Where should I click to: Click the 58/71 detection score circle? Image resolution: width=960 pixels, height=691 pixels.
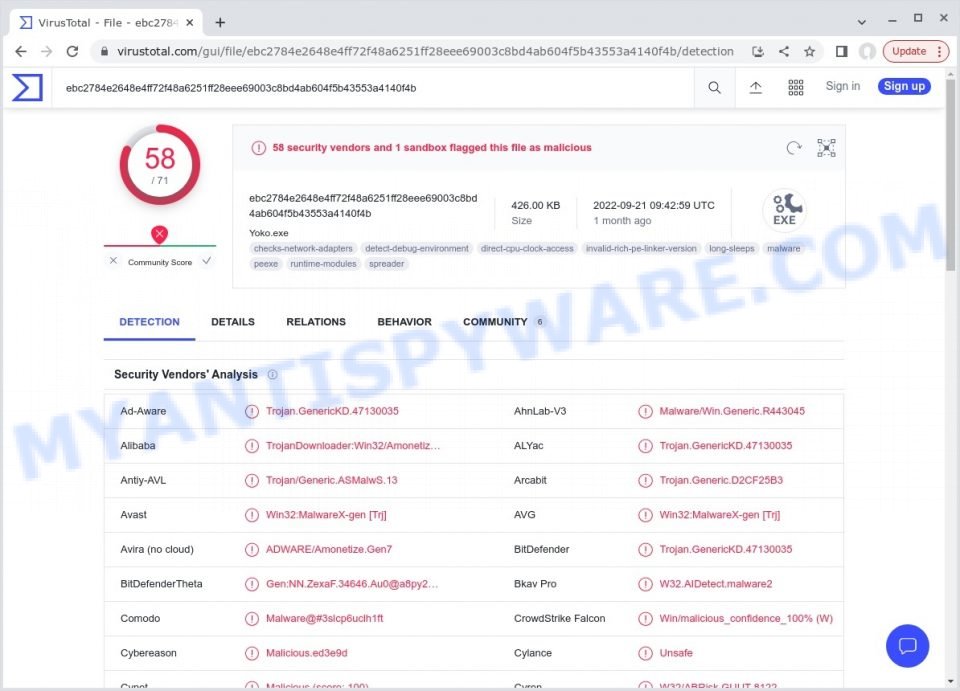(160, 165)
